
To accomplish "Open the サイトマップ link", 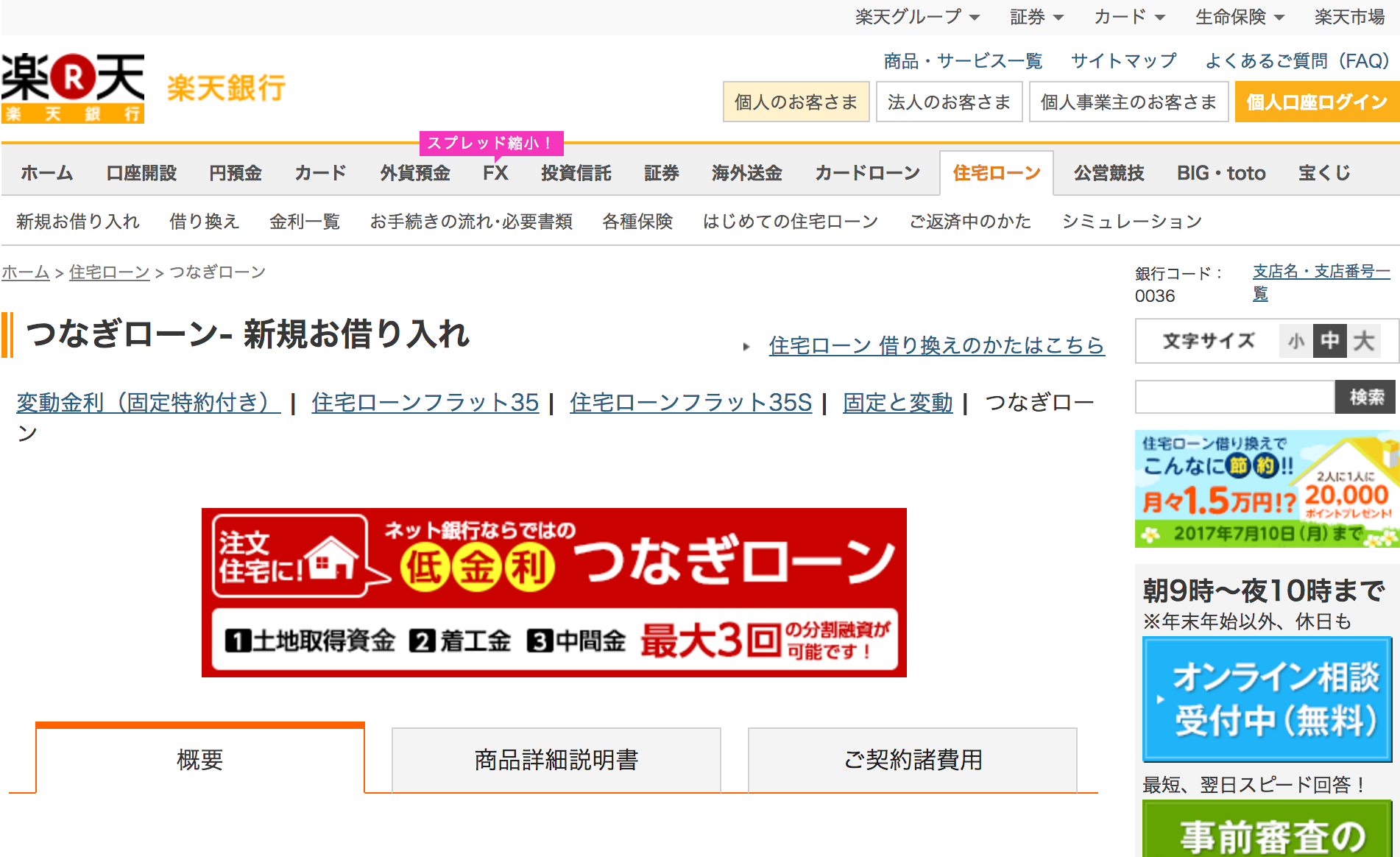I will click(1123, 60).
